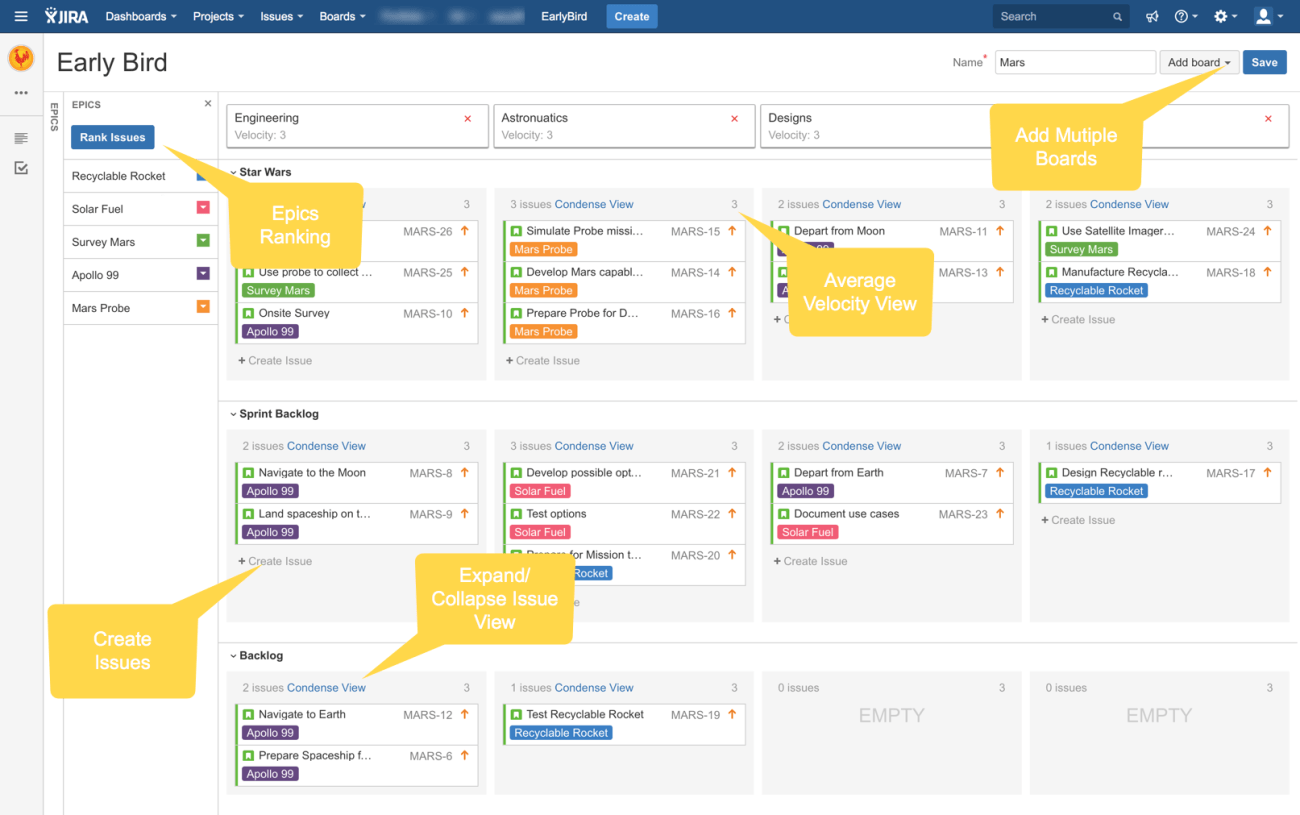1300x815 pixels.
Task: Open the Add board dropdown
Action: (x=1199, y=62)
